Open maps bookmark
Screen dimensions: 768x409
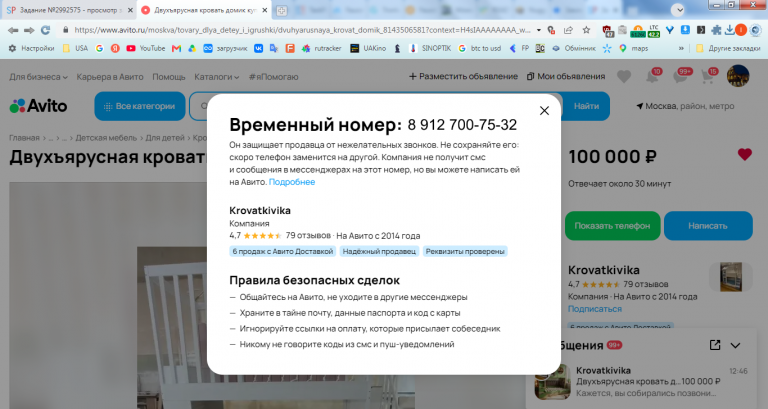tap(634, 48)
